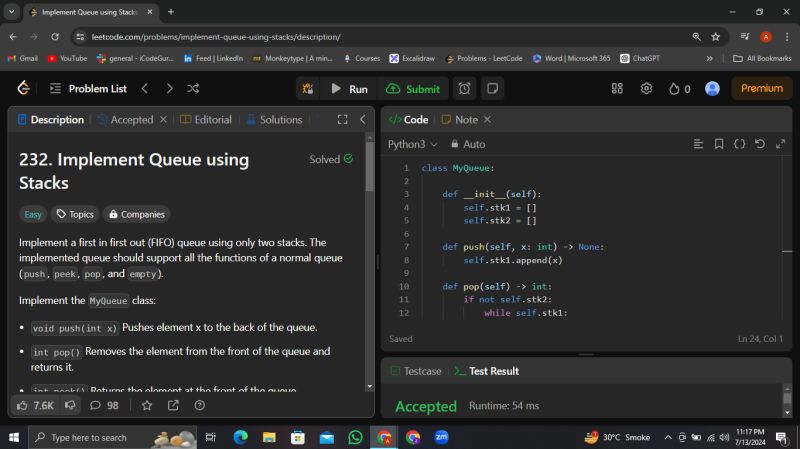800x449 pixels.
Task: Open the layout grid icon
Action: pyautogui.click(x=617, y=89)
